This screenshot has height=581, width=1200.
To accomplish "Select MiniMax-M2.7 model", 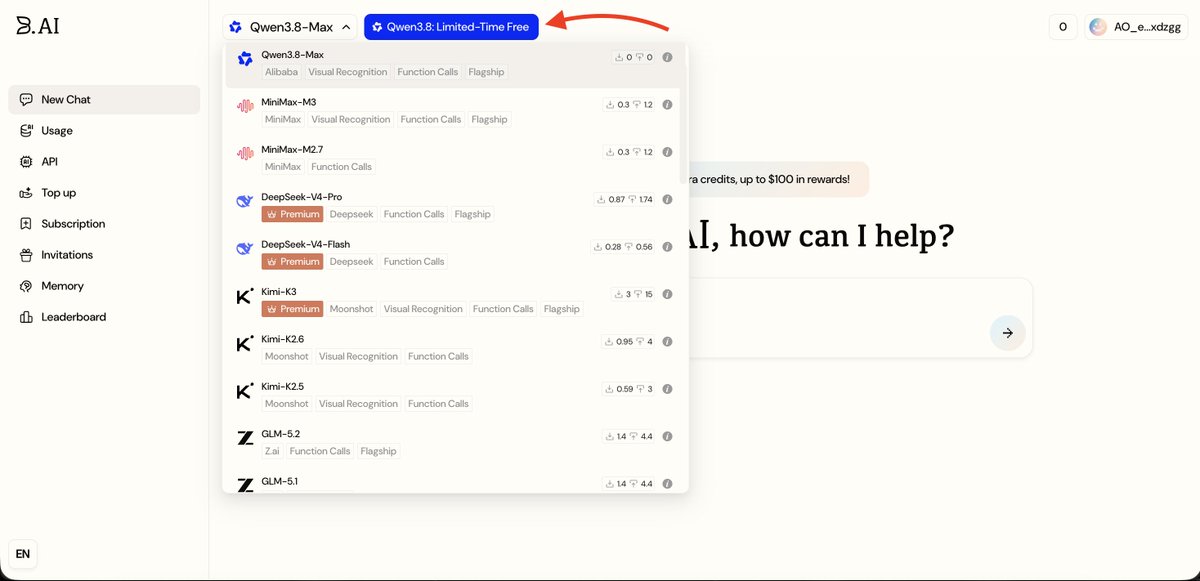I will click(x=452, y=159).
